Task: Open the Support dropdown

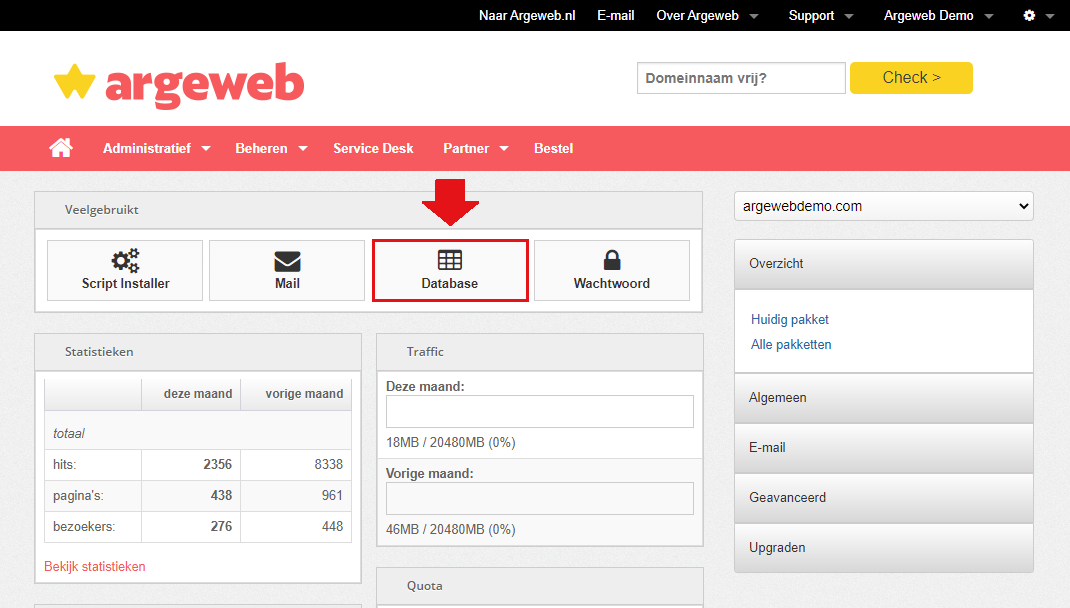Action: 821,15
